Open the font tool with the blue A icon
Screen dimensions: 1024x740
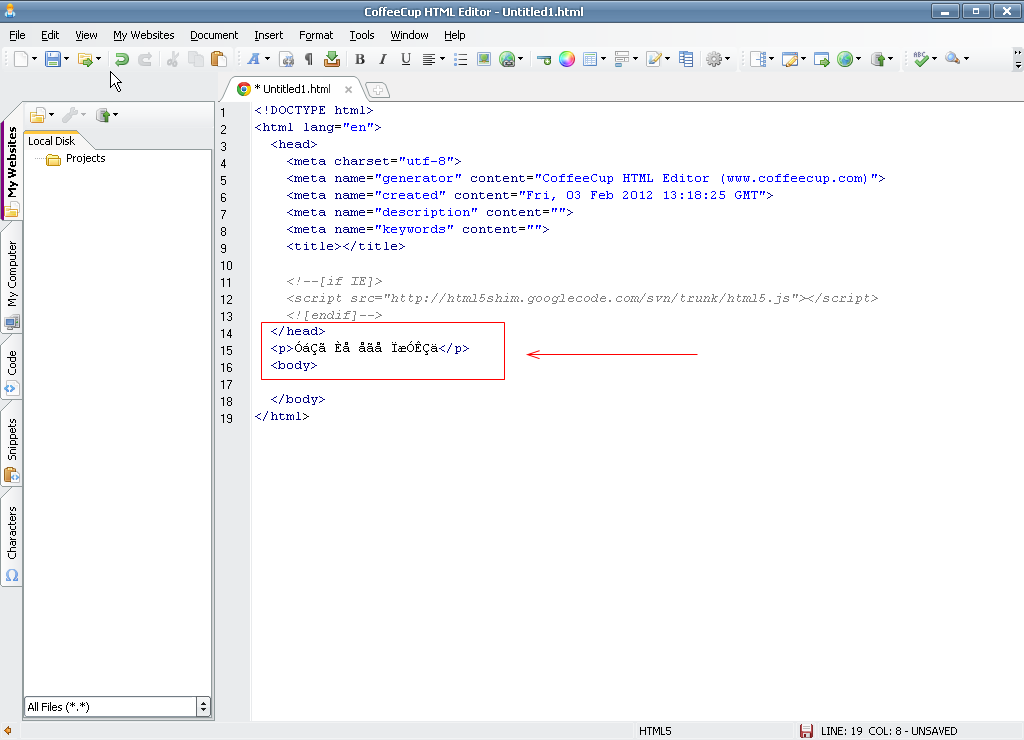point(253,59)
